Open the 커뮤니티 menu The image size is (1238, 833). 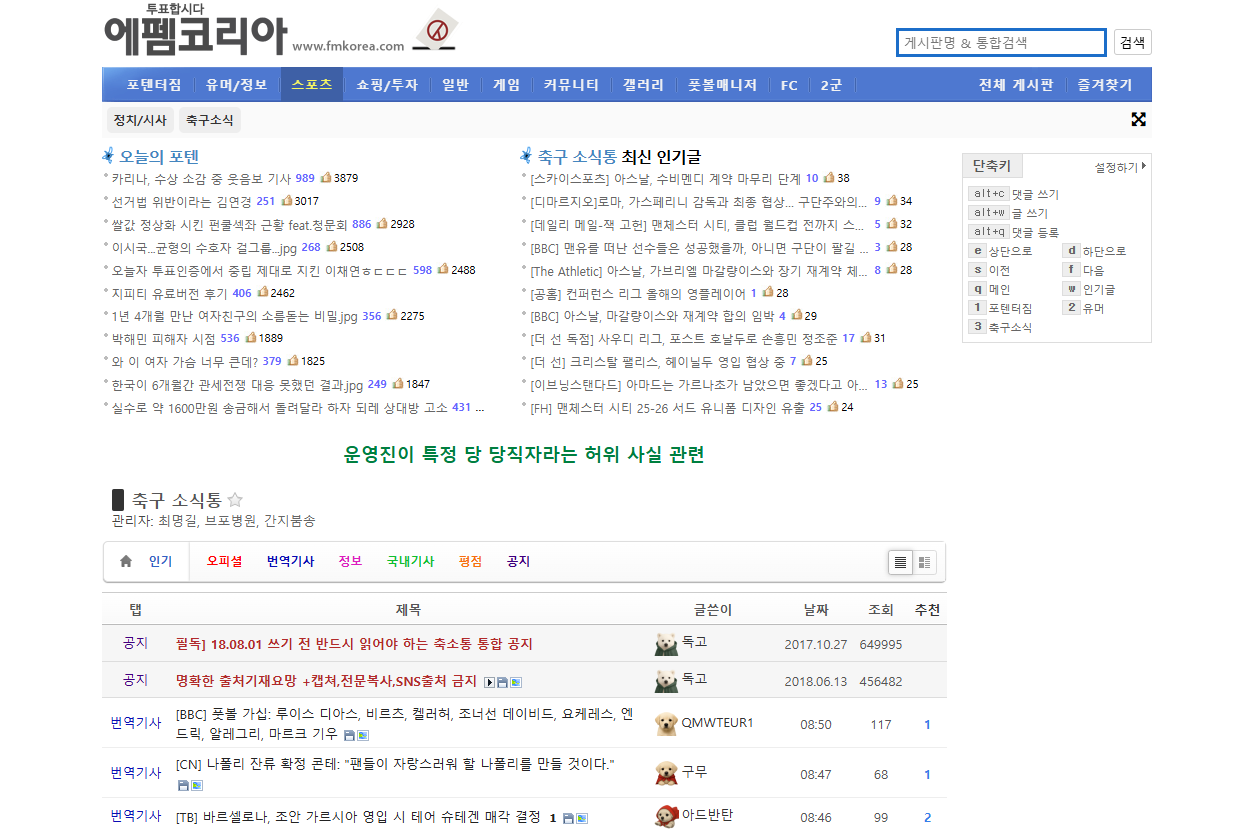coord(571,85)
